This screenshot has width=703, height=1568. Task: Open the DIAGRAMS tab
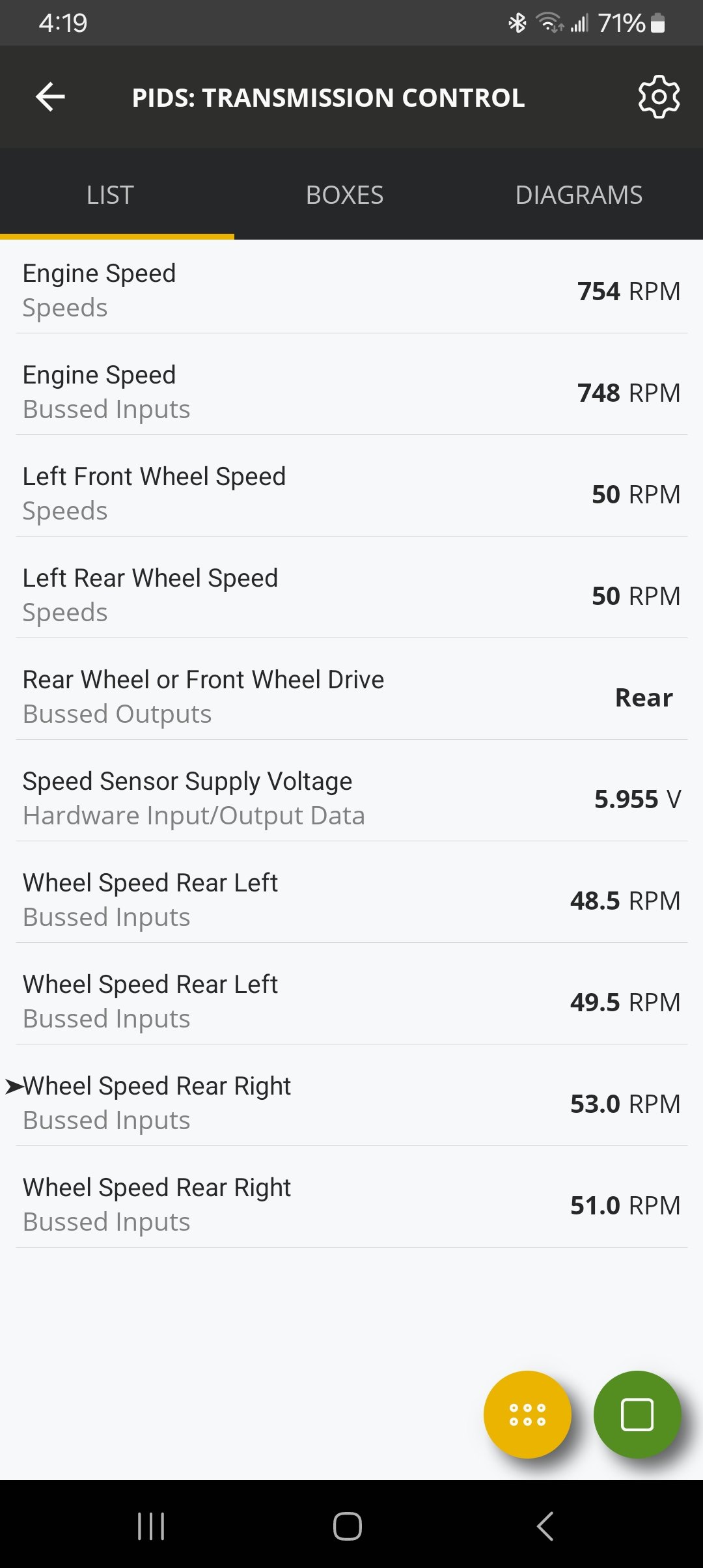579,195
